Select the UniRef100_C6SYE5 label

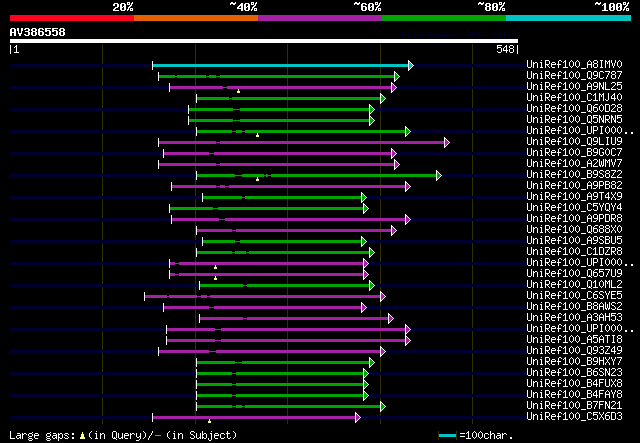point(574,296)
